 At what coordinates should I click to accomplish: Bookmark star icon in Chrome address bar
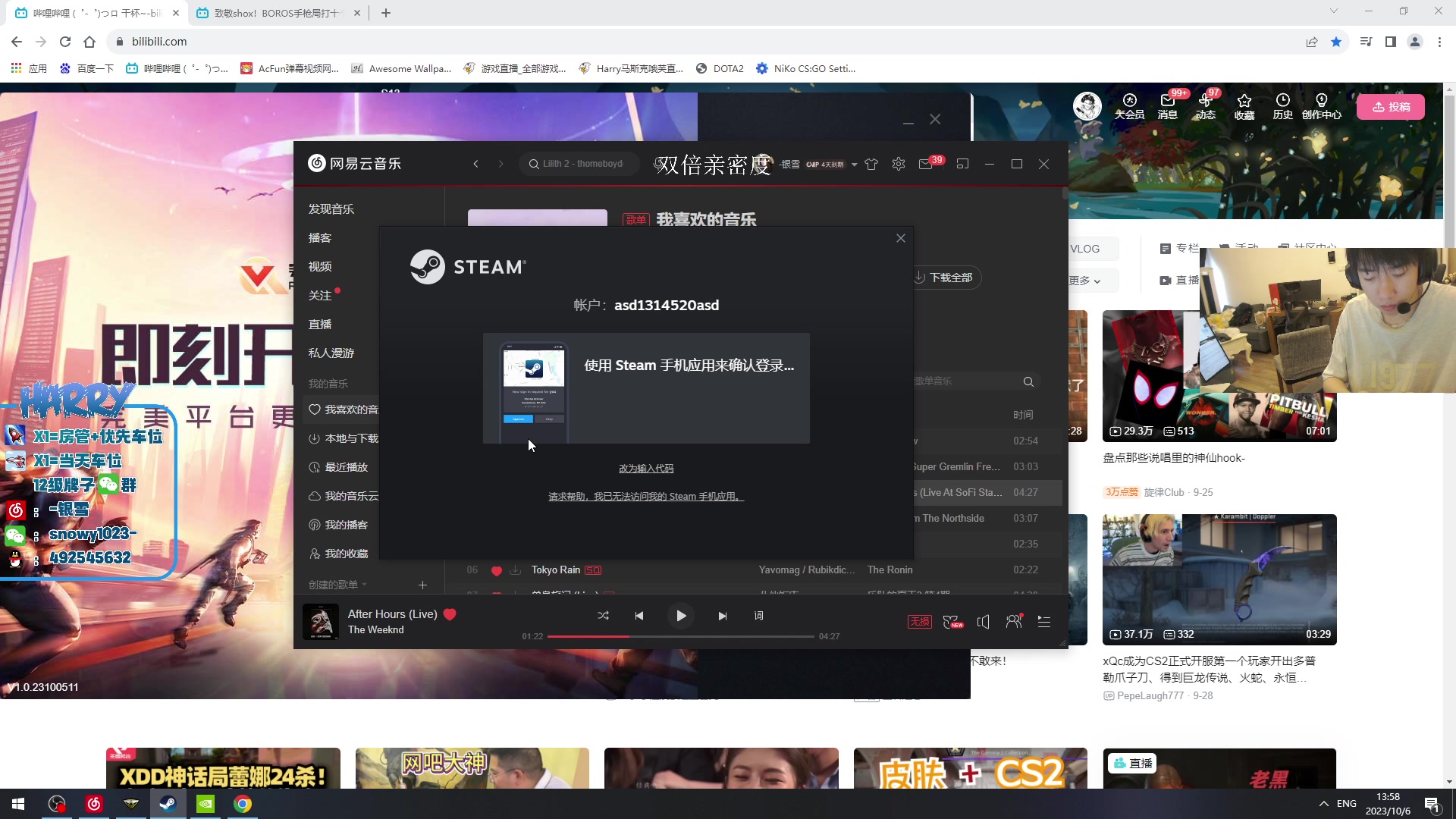[x=1336, y=42]
